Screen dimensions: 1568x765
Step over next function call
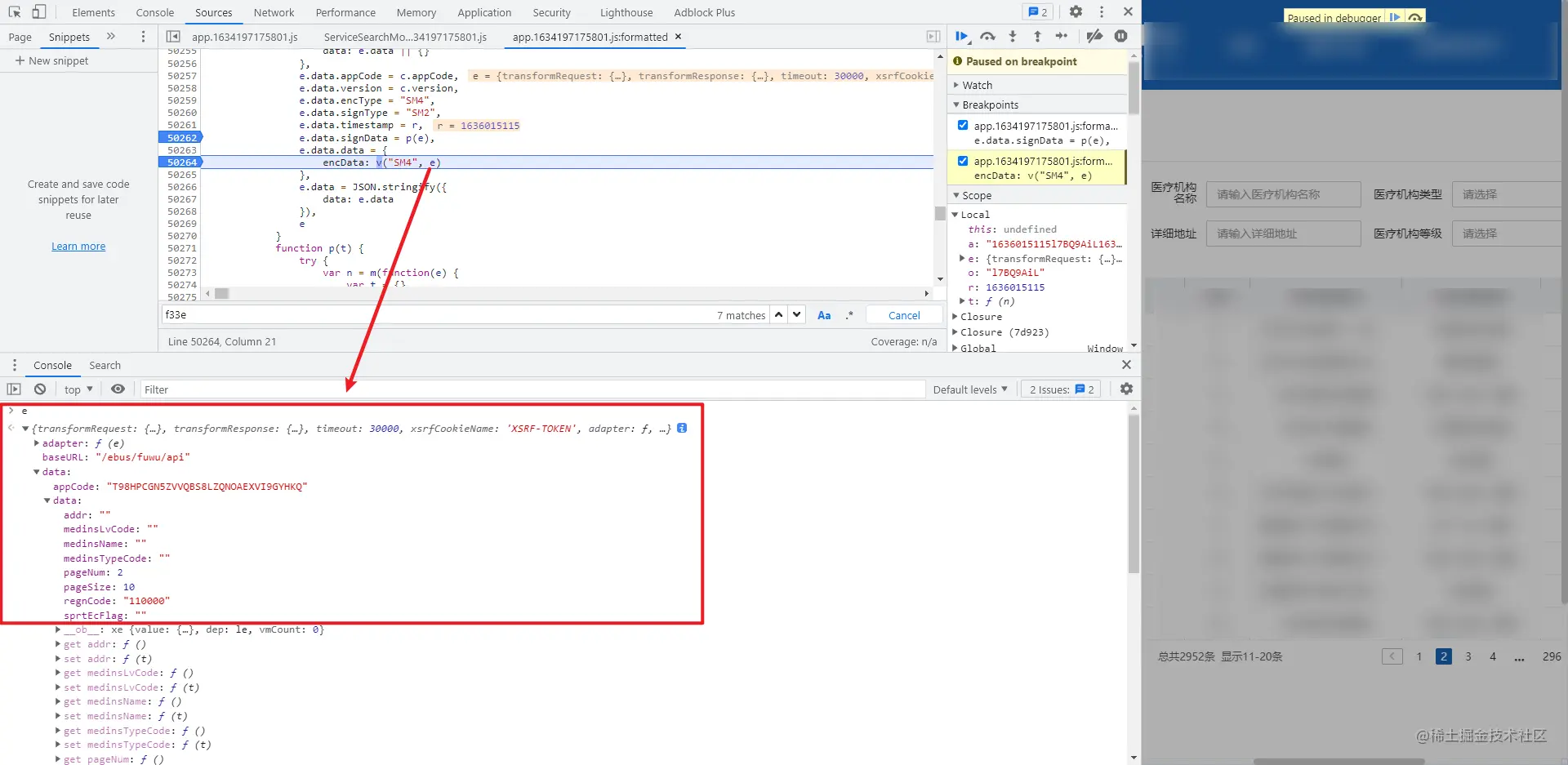[x=987, y=36]
